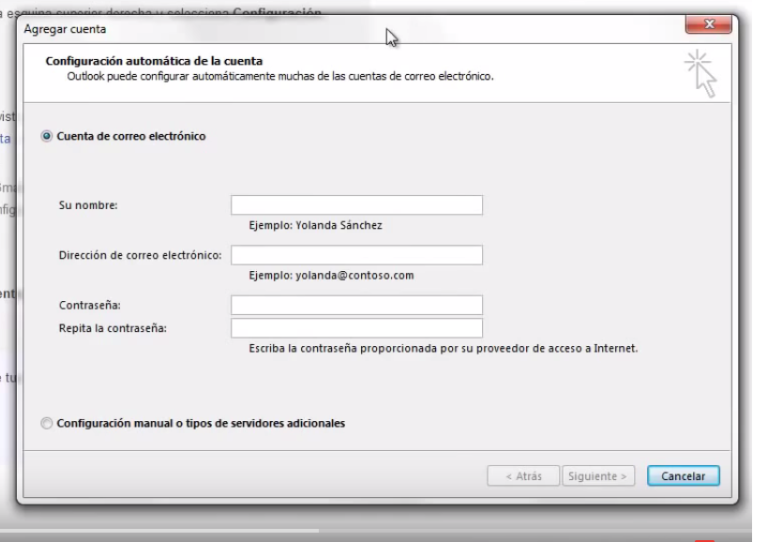Focus the Su nombre input field
Viewport: 768px width, 542px height.
pyautogui.click(x=357, y=205)
